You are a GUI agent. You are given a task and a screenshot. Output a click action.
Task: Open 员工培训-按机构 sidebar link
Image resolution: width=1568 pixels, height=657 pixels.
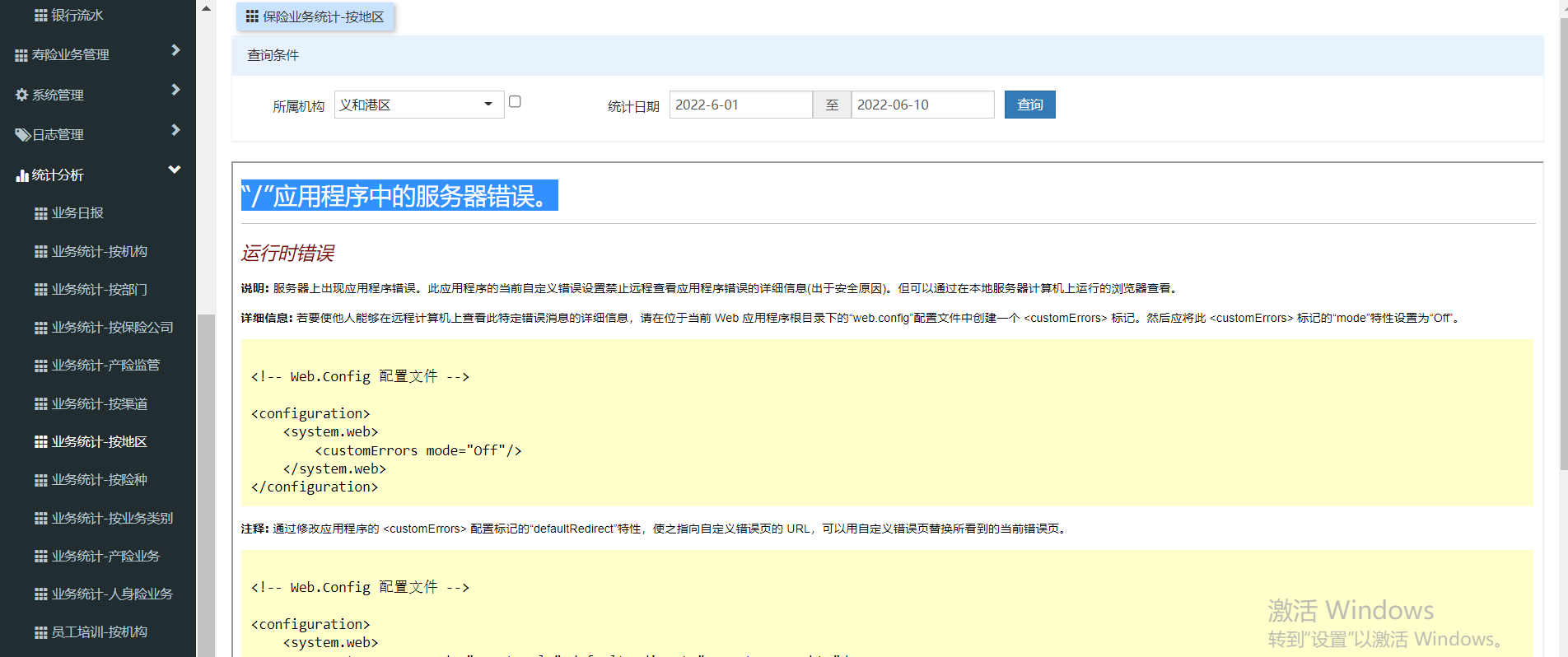[99, 632]
